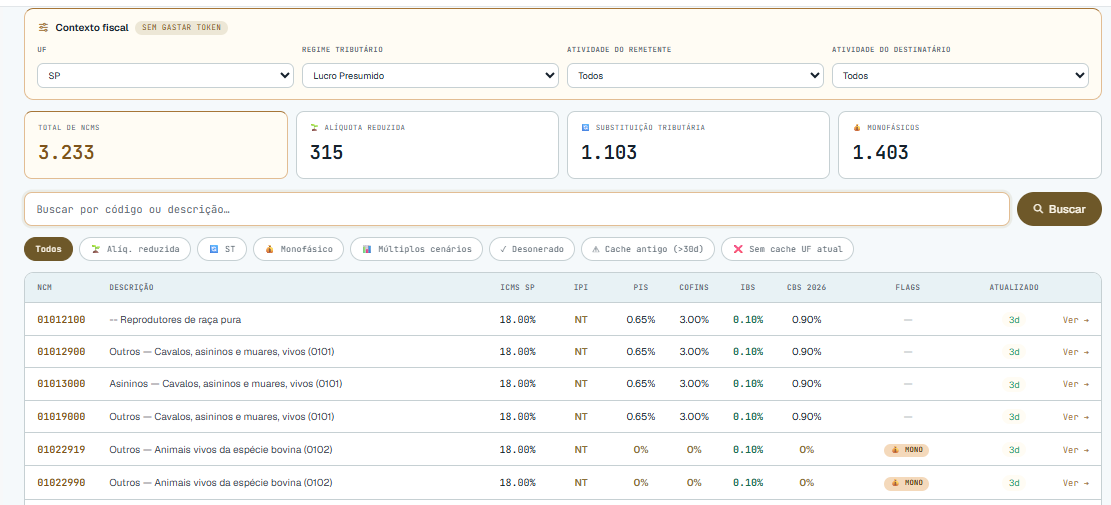Click NCM code 01012100
1111x505 pixels.
tap(62, 319)
